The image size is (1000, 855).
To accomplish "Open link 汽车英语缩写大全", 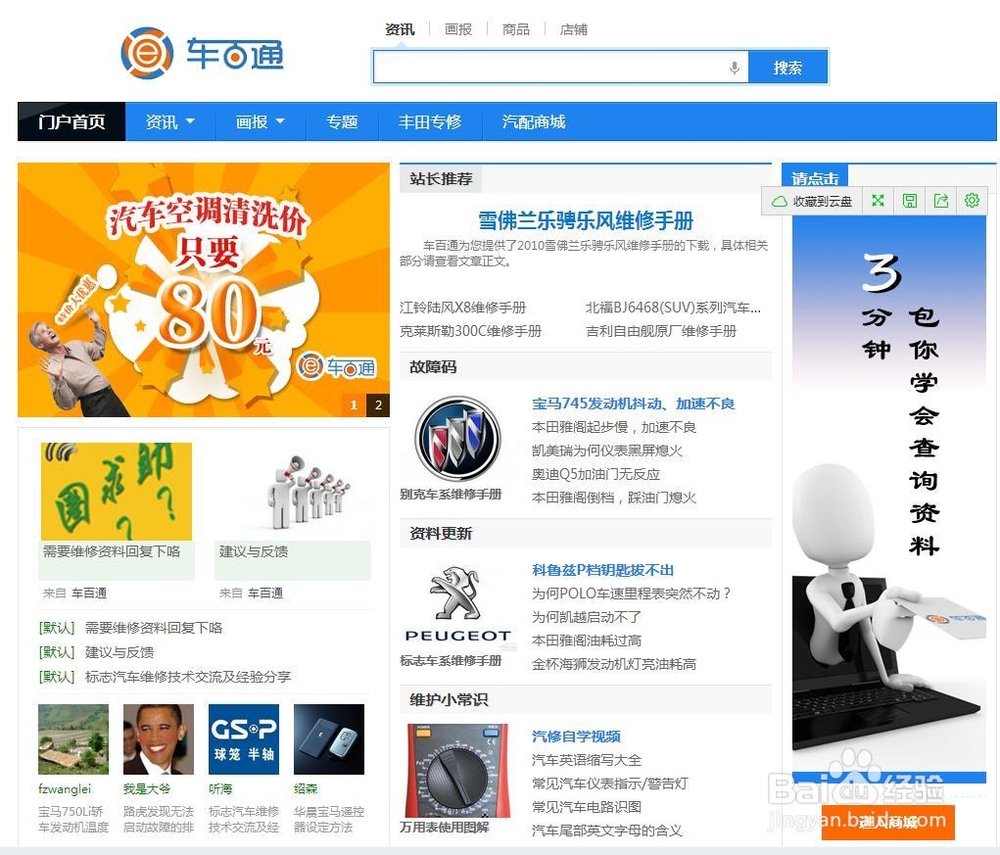I will pyautogui.click(x=587, y=760).
